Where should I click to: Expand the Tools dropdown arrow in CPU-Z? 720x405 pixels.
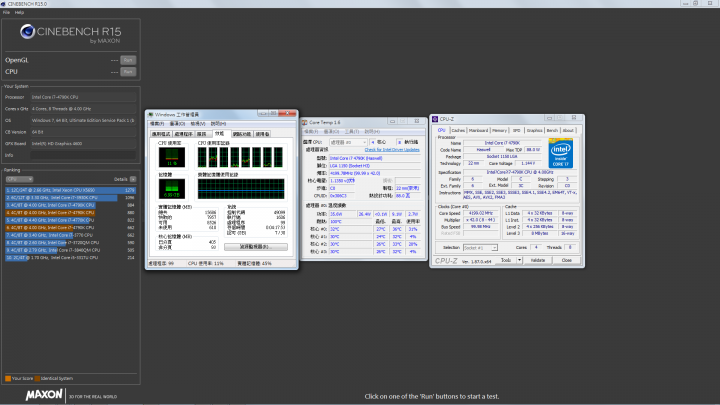pyautogui.click(x=519, y=260)
